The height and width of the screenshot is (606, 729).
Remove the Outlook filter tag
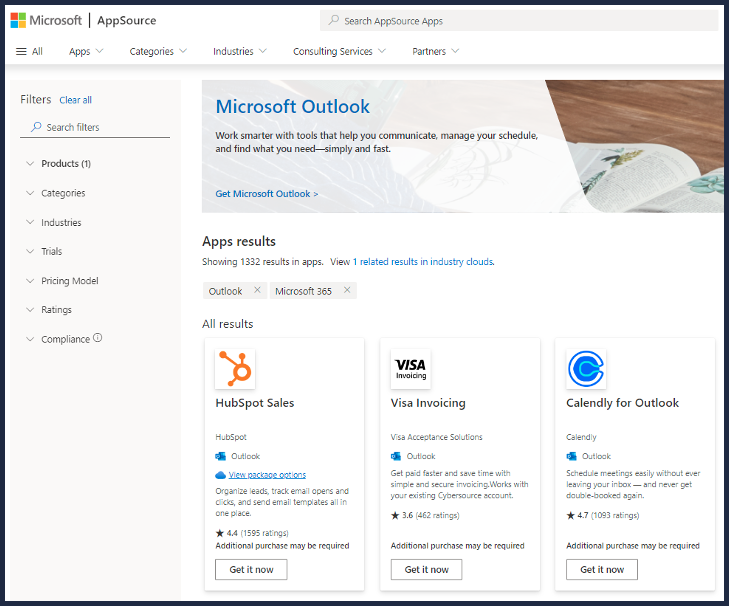(257, 291)
